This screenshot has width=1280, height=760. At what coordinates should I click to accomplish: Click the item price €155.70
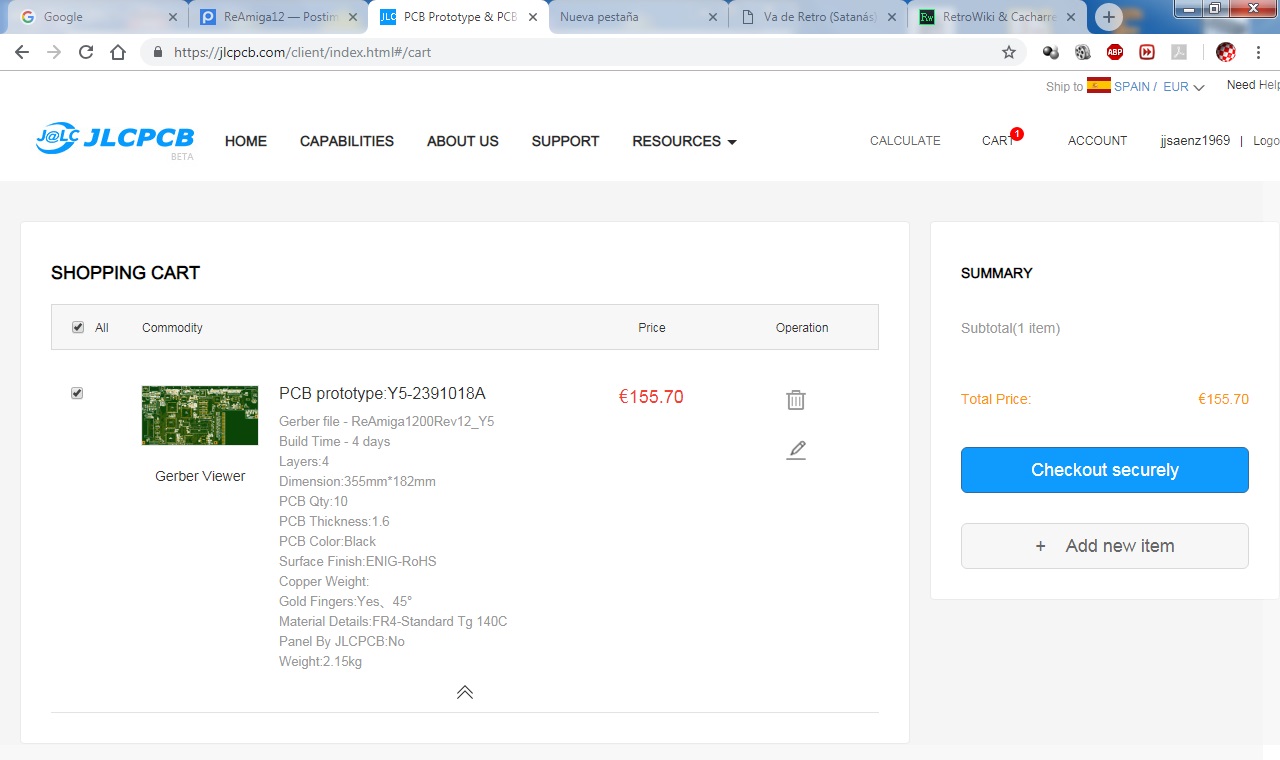point(651,397)
